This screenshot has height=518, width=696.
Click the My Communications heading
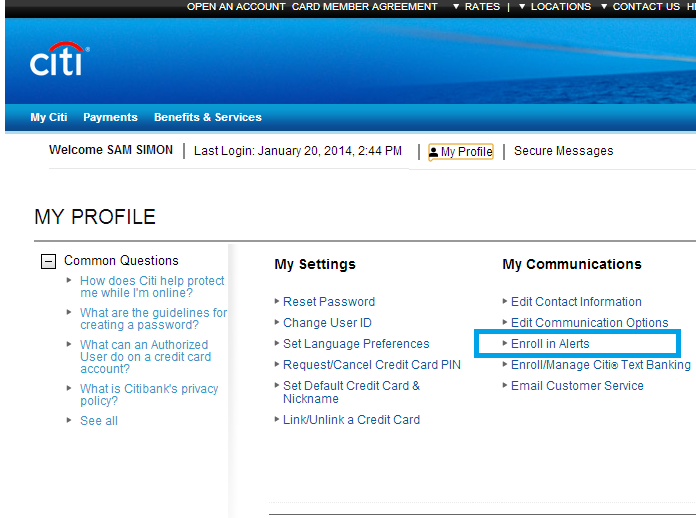(x=572, y=264)
